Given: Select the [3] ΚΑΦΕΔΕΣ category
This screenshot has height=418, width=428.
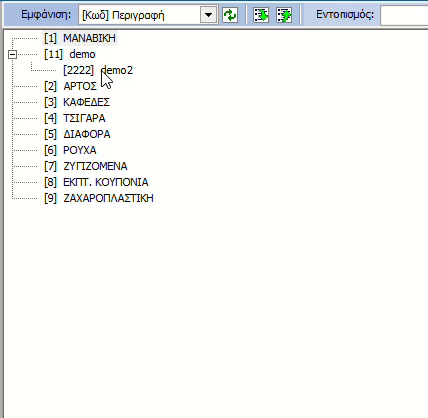Looking at the screenshot, I should click(x=77, y=102).
